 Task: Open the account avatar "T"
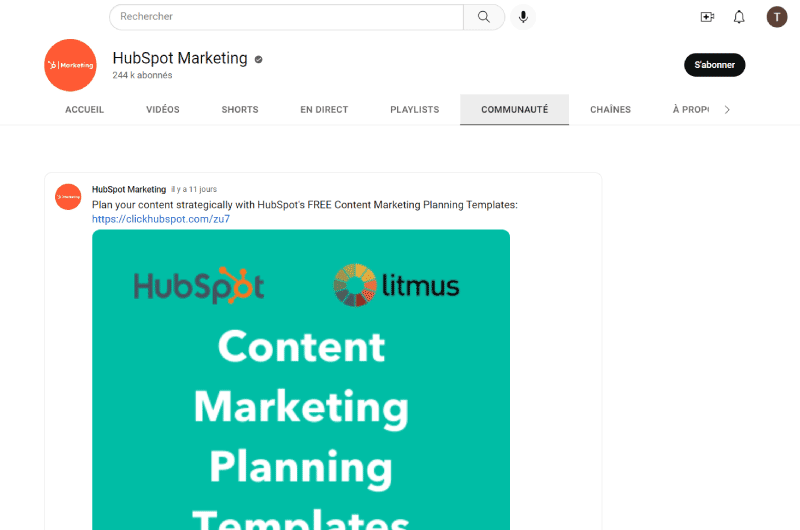click(x=777, y=17)
